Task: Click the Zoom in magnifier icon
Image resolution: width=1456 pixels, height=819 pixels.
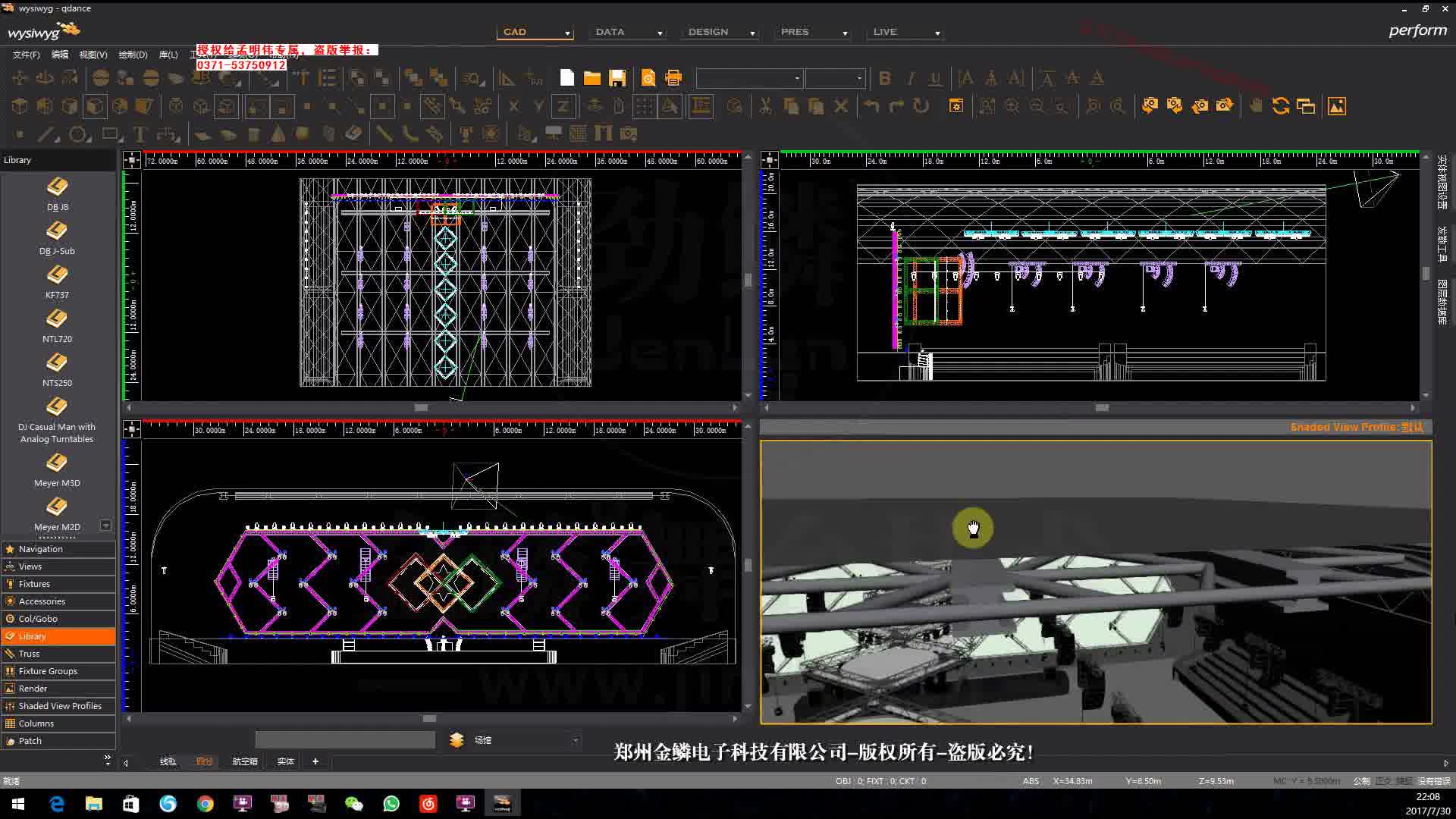Action: coord(1012,106)
